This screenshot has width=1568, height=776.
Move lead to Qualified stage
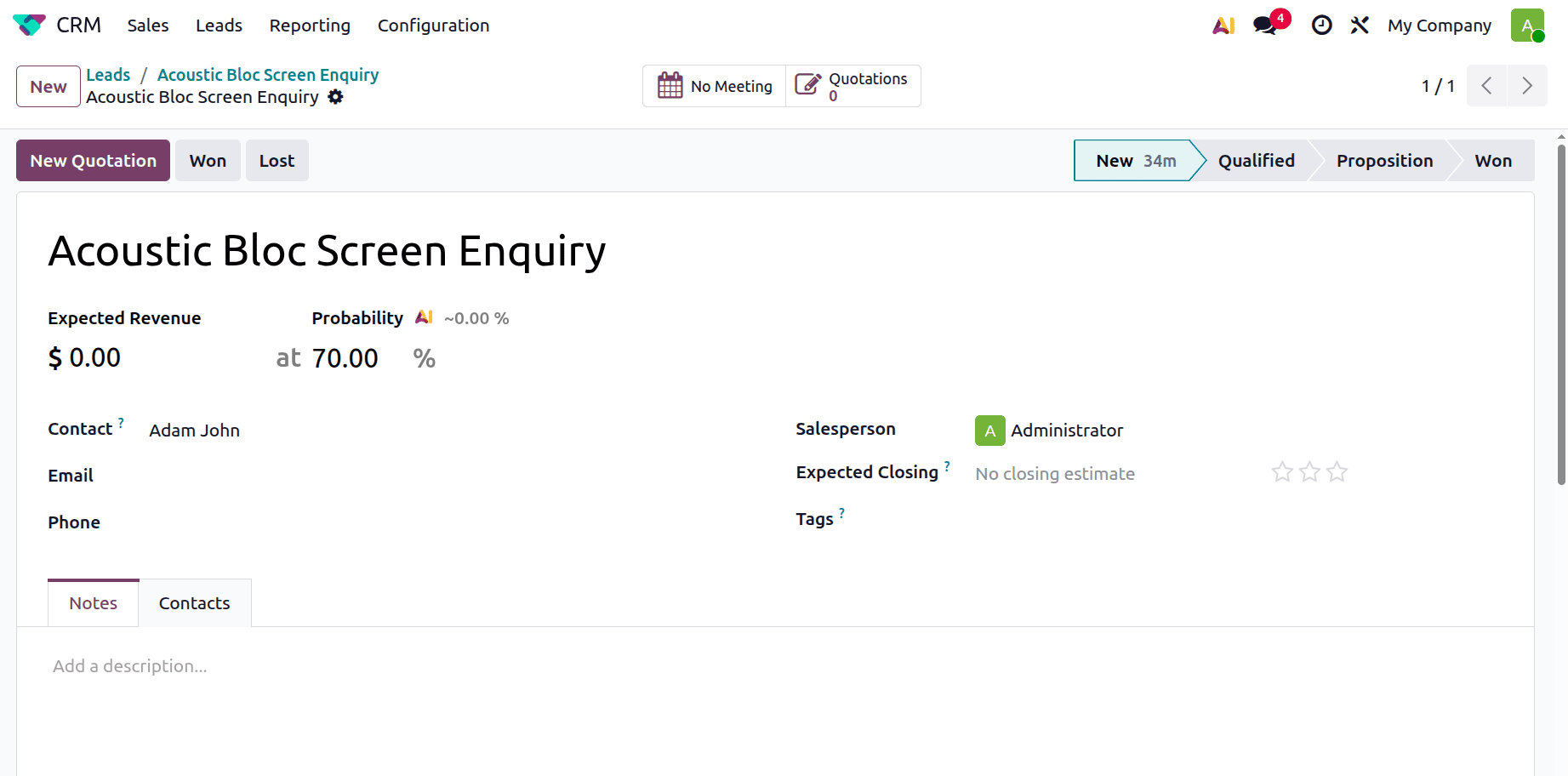pyautogui.click(x=1256, y=161)
